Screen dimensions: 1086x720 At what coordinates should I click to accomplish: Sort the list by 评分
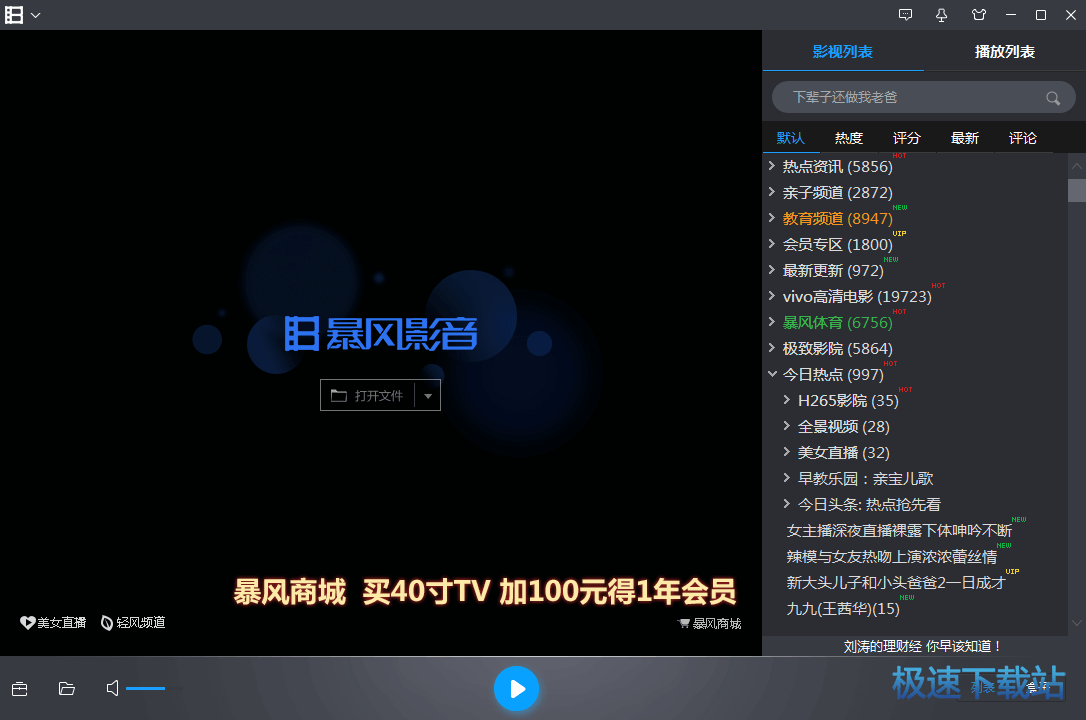click(907, 138)
